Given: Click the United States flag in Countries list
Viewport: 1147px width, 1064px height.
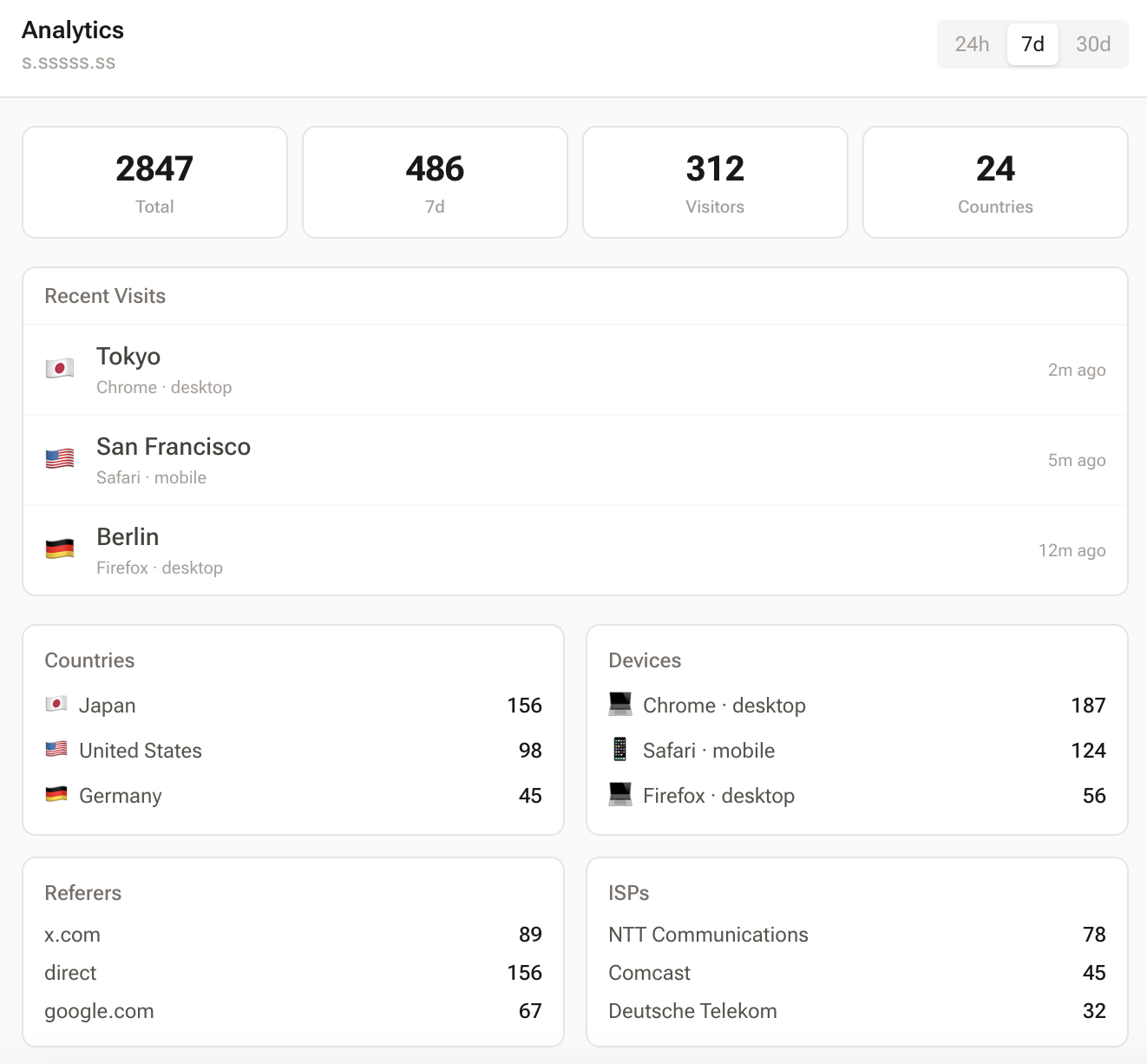Looking at the screenshot, I should (56, 749).
